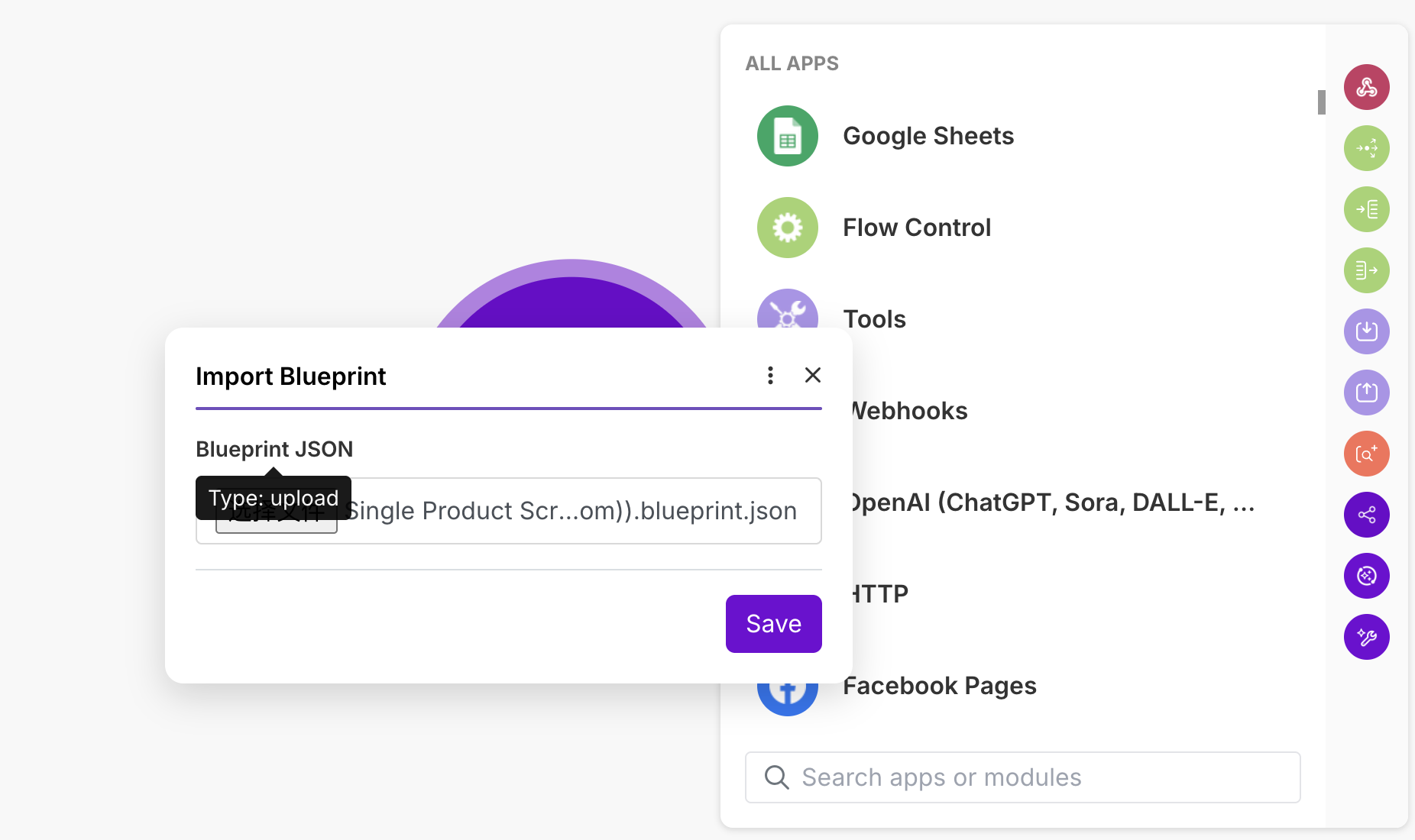Image resolution: width=1415 pixels, height=840 pixels.
Task: Focus the Search apps or modules field
Action: click(x=1022, y=777)
